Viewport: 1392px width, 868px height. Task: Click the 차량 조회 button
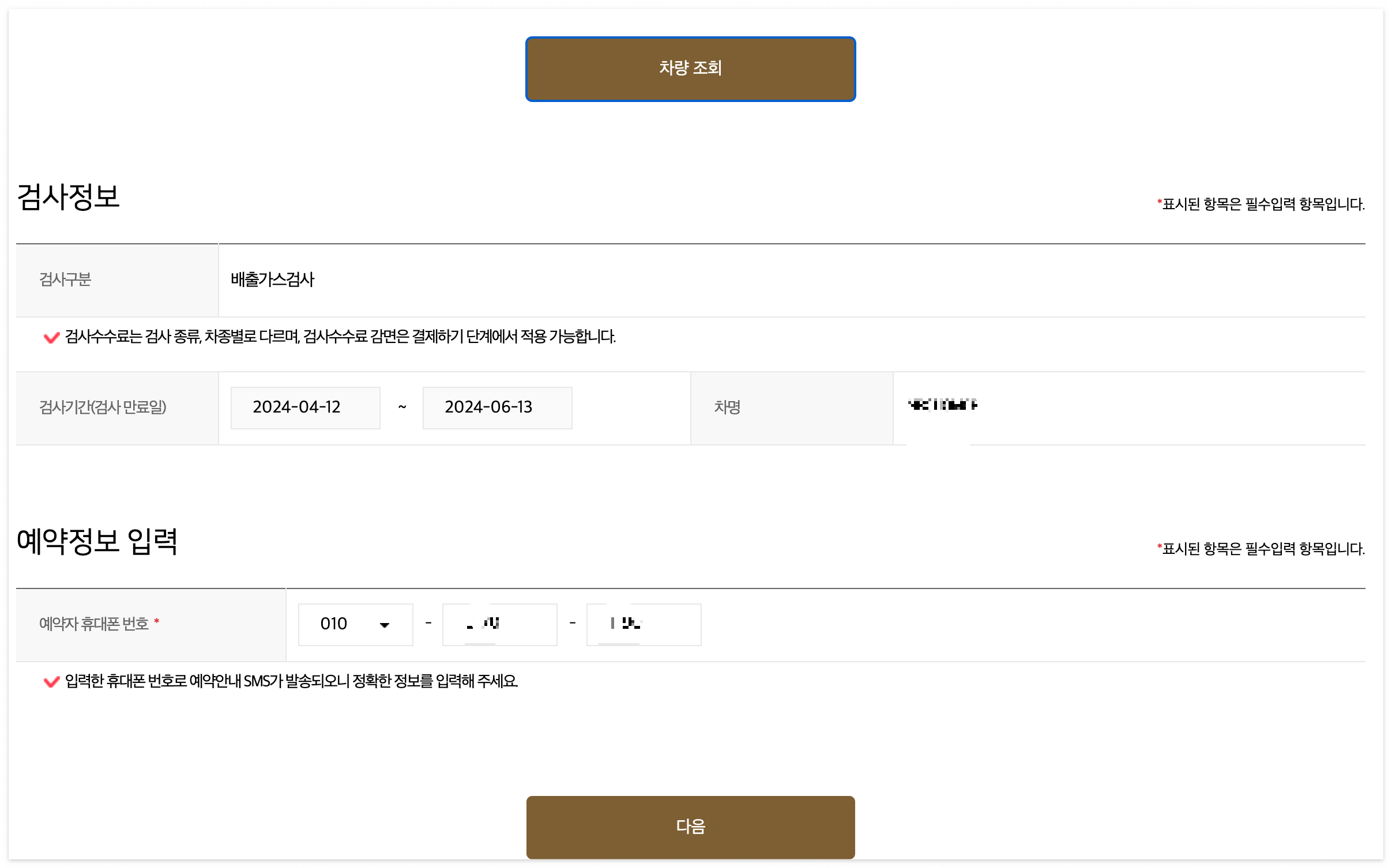[x=690, y=69]
